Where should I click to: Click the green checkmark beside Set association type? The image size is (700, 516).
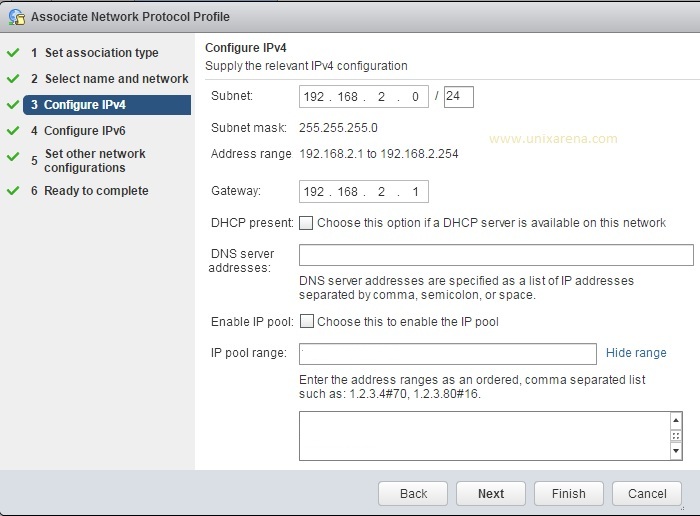click(13, 53)
